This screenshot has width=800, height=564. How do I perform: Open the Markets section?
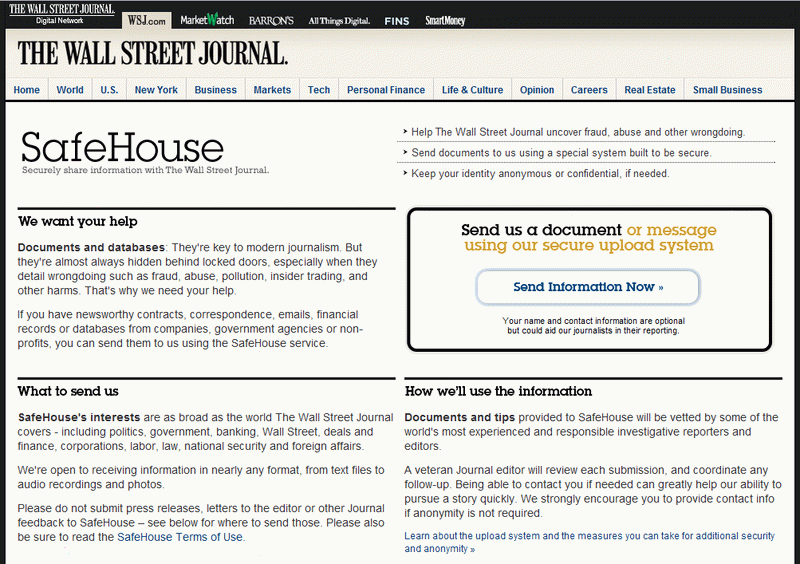click(272, 90)
